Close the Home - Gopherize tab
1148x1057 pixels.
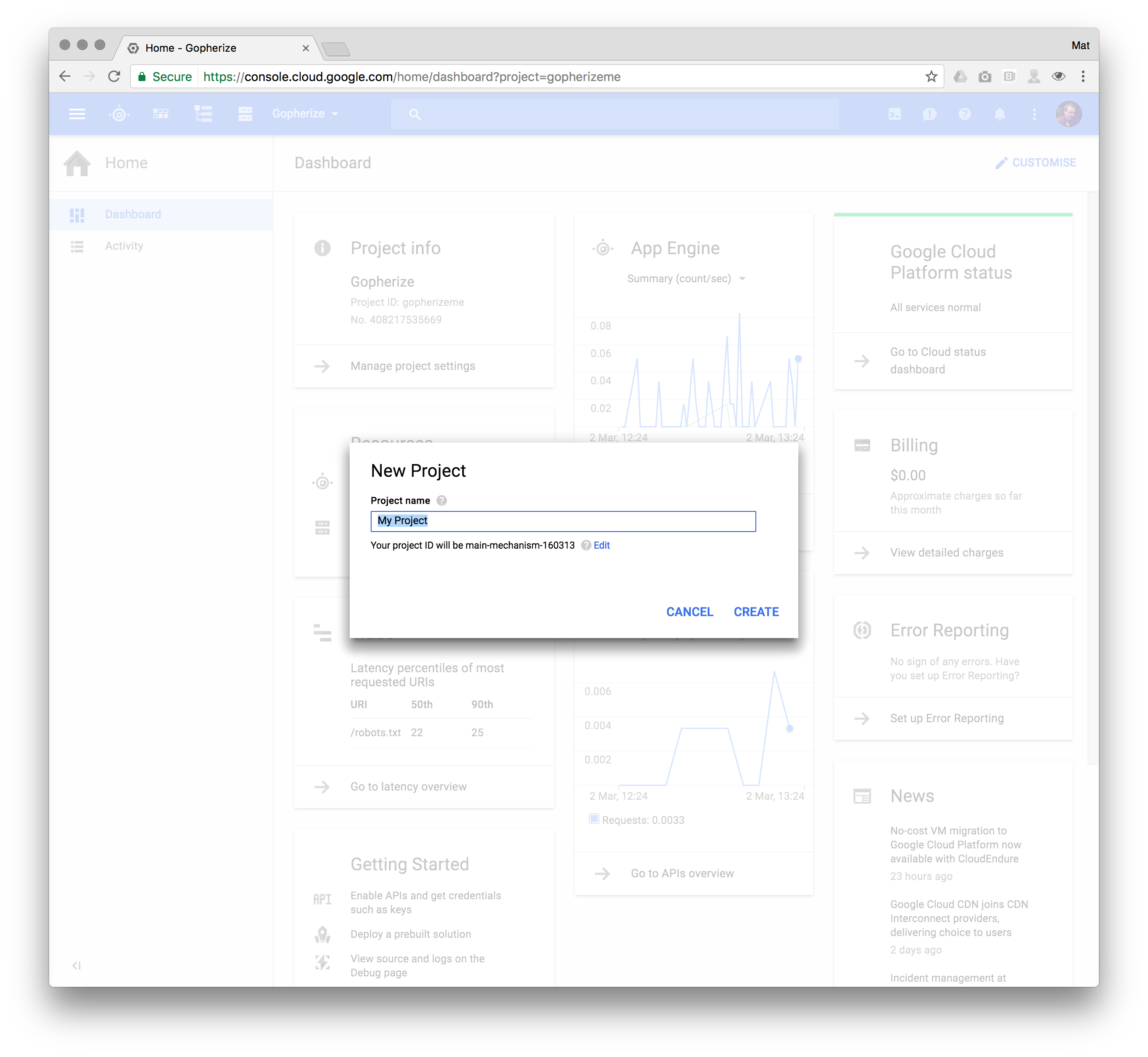click(x=305, y=48)
